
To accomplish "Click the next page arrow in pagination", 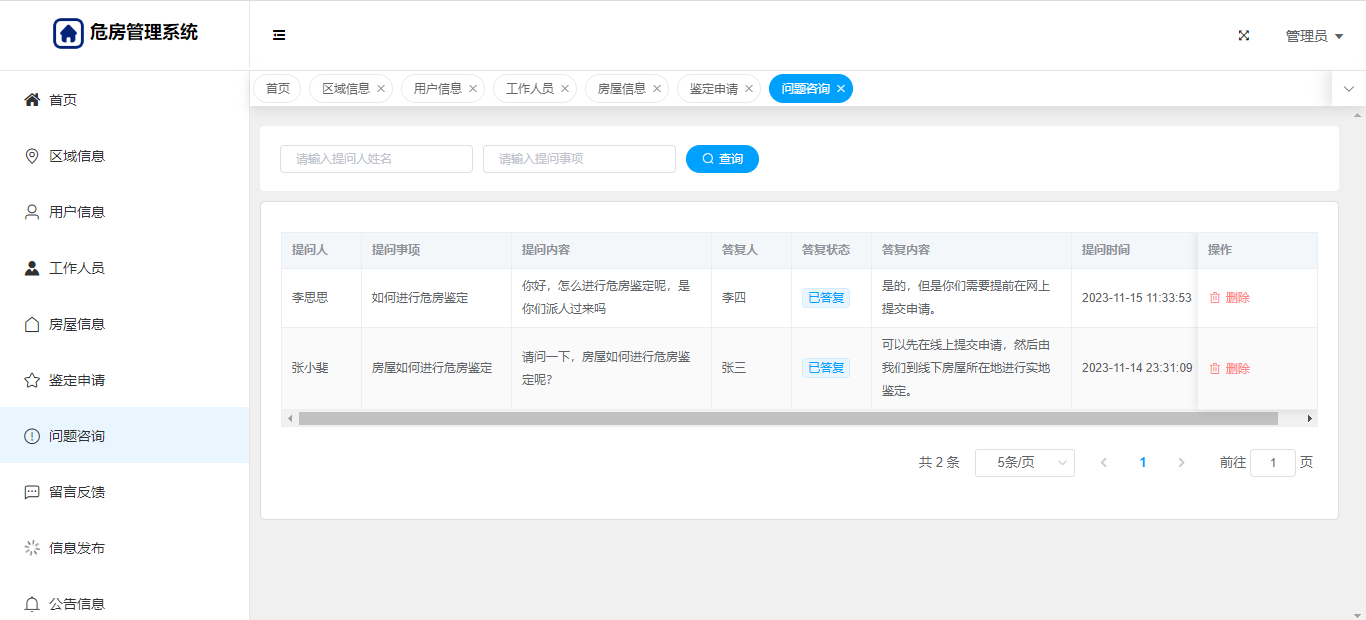I will click(1181, 462).
